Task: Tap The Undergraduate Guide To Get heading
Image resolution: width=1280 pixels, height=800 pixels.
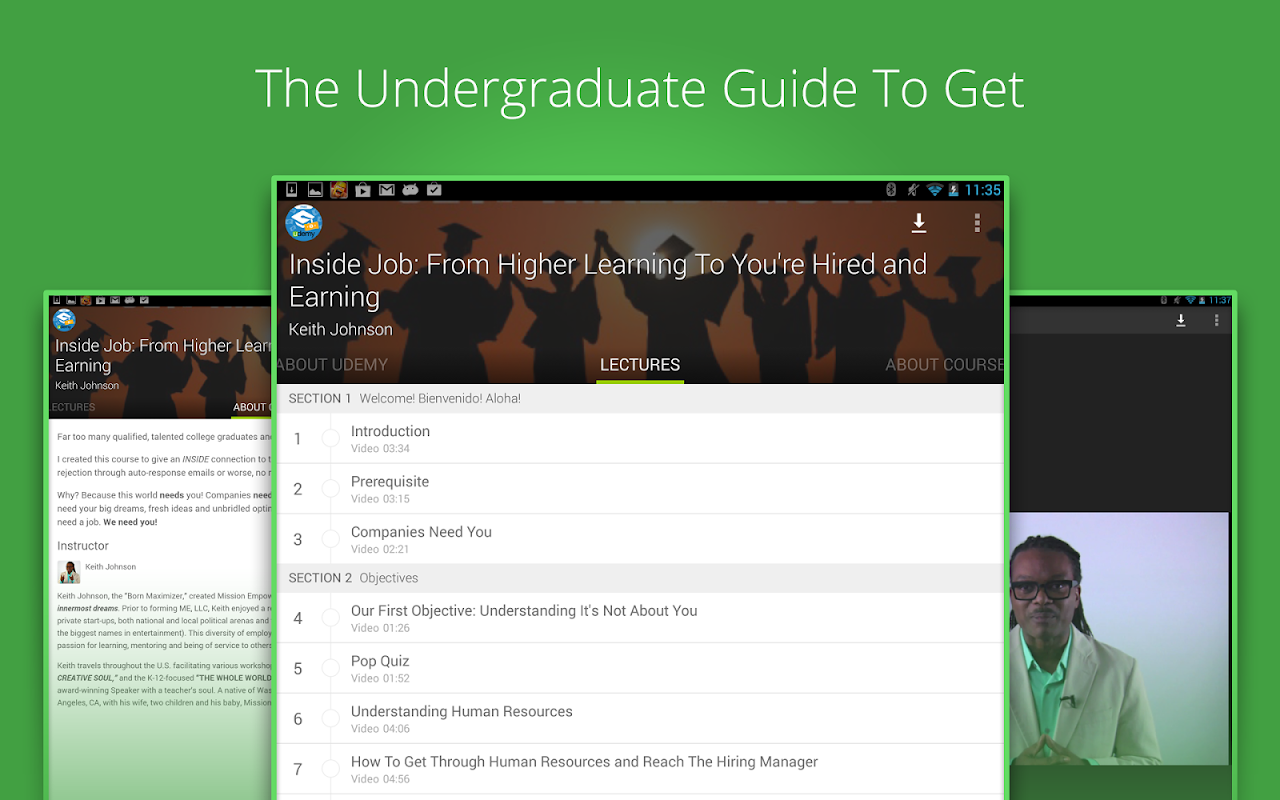Action: [x=640, y=89]
